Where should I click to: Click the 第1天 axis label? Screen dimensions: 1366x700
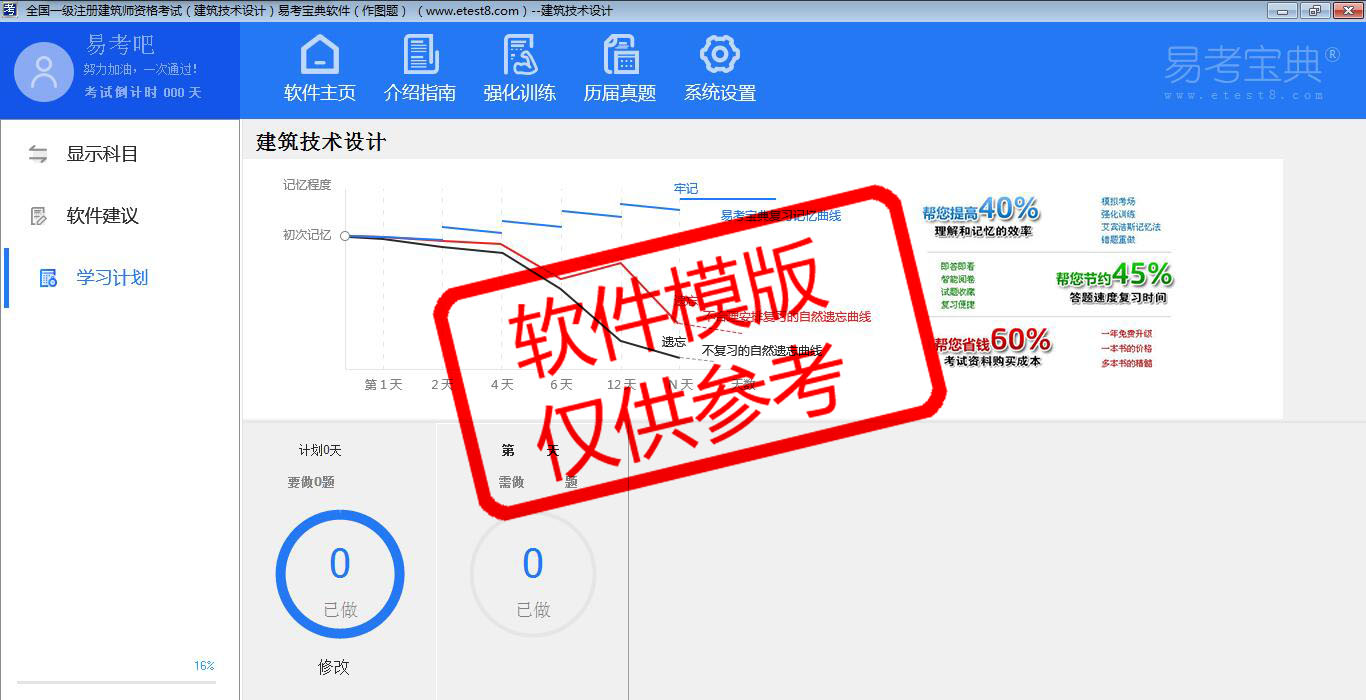click(383, 385)
